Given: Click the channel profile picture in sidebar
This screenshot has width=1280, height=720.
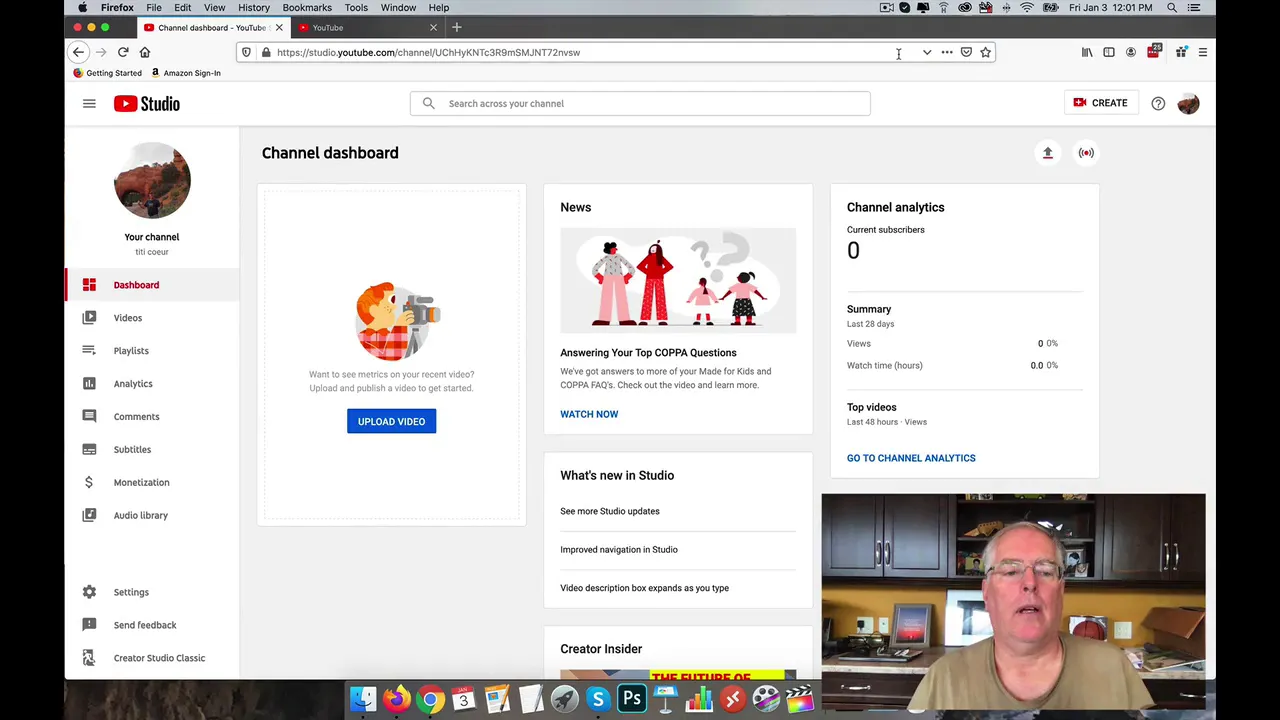Looking at the screenshot, I should point(152,181).
